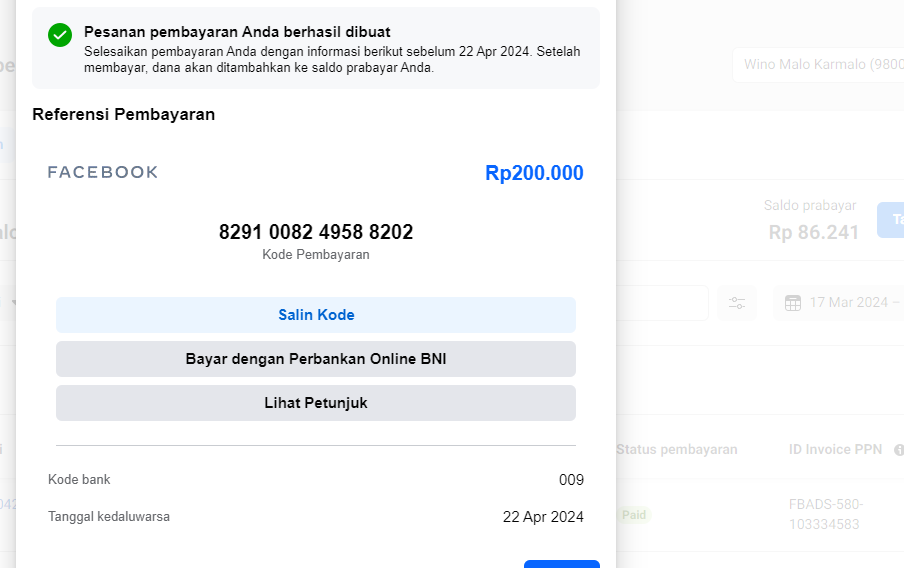The height and width of the screenshot is (568, 904).
Task: Open the filter sliders icon
Action: (x=737, y=303)
